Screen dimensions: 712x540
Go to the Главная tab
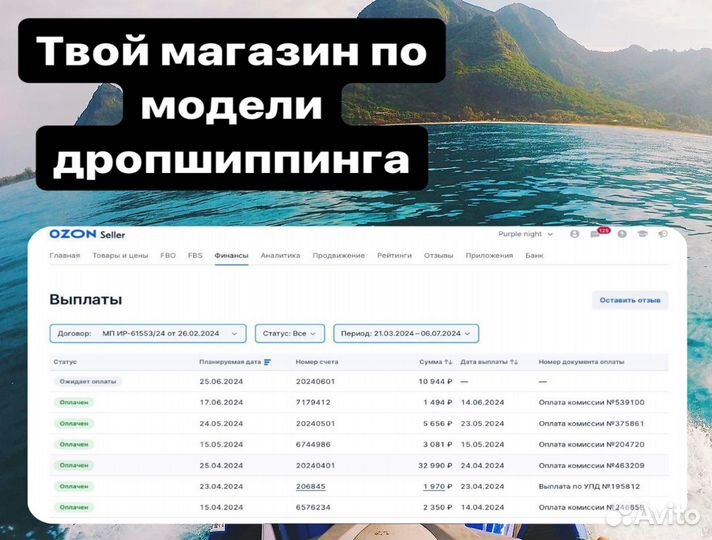[x=64, y=256]
